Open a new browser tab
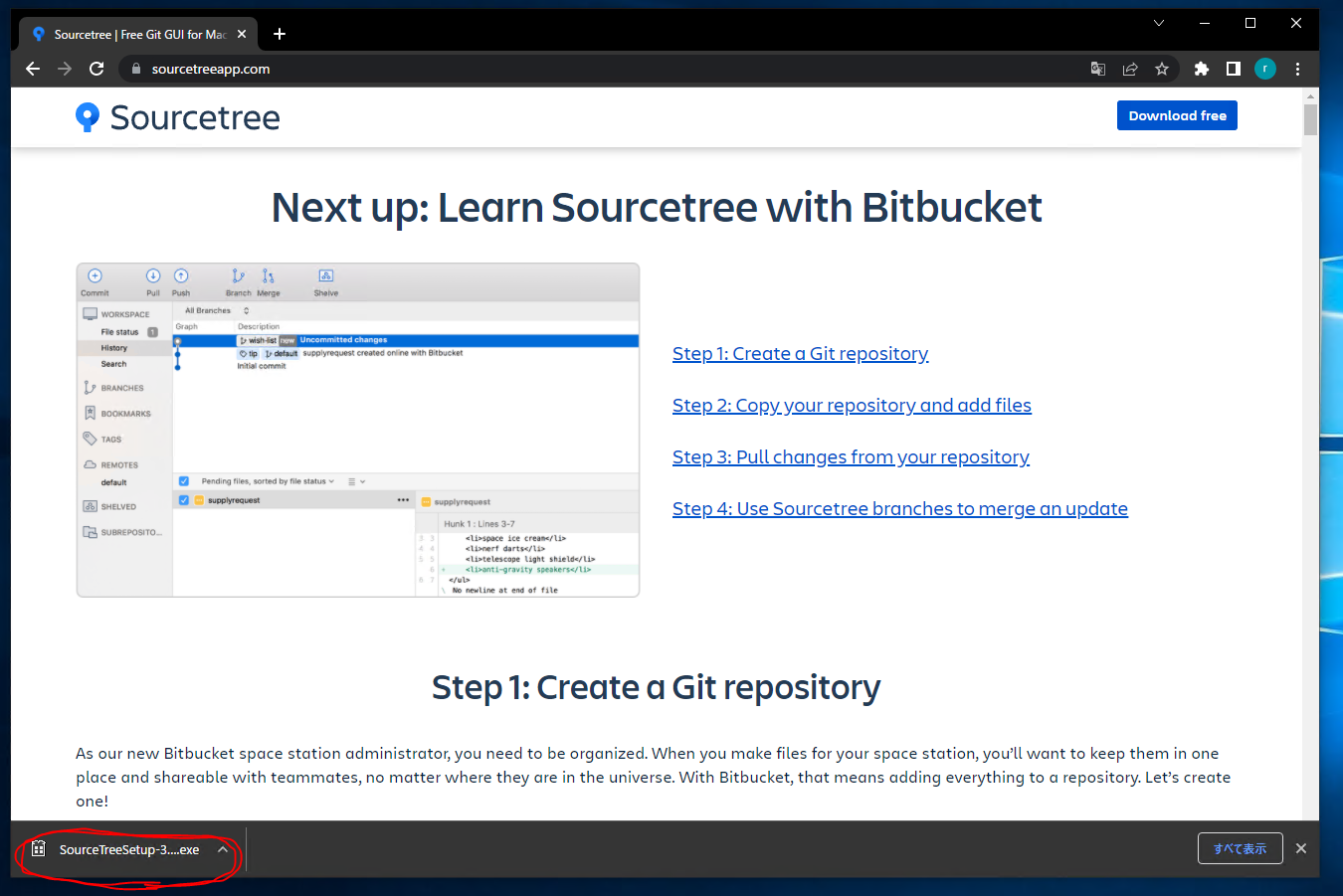Viewport: 1343px width, 896px height. click(x=280, y=34)
